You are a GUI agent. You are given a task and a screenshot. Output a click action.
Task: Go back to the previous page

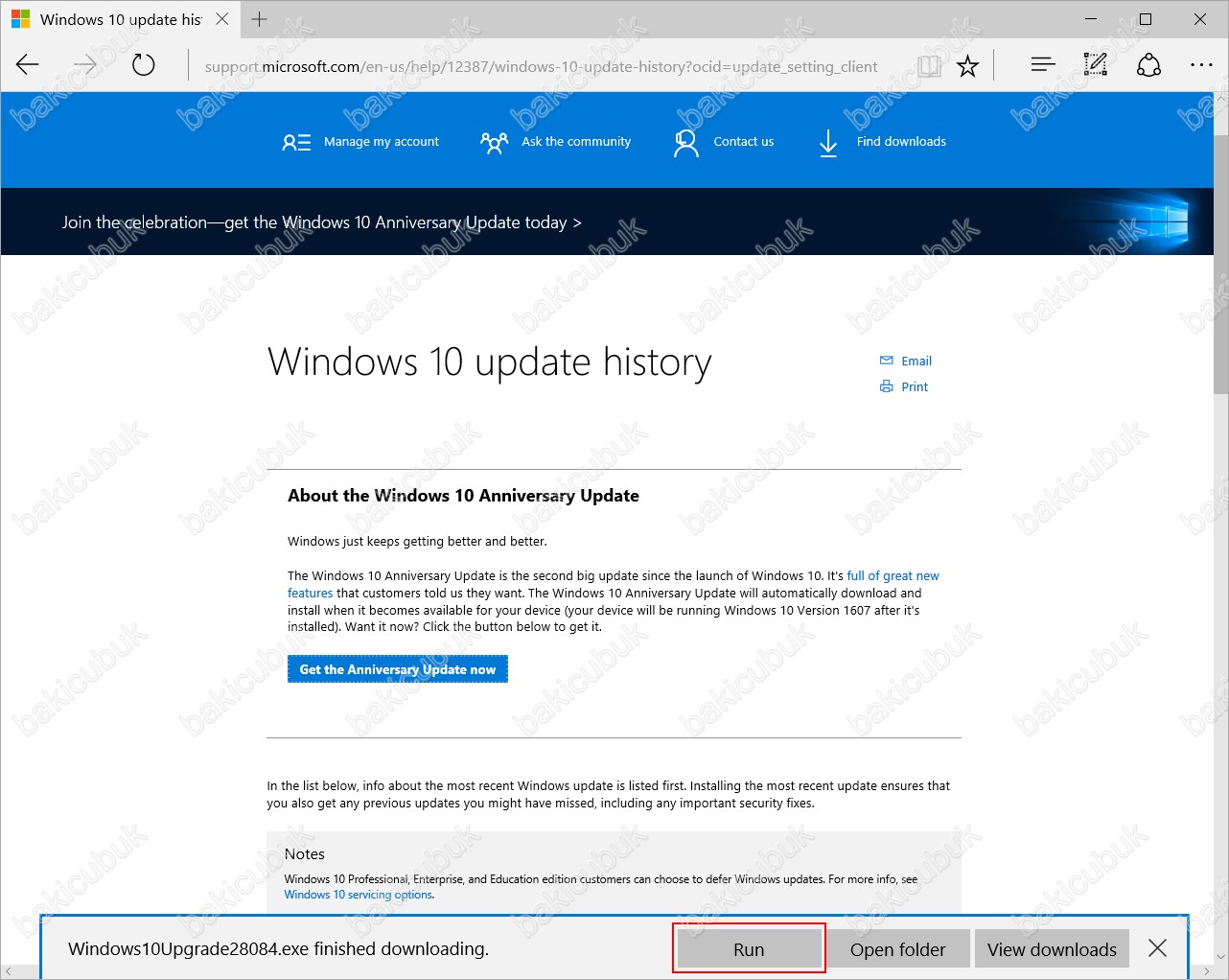[x=28, y=65]
